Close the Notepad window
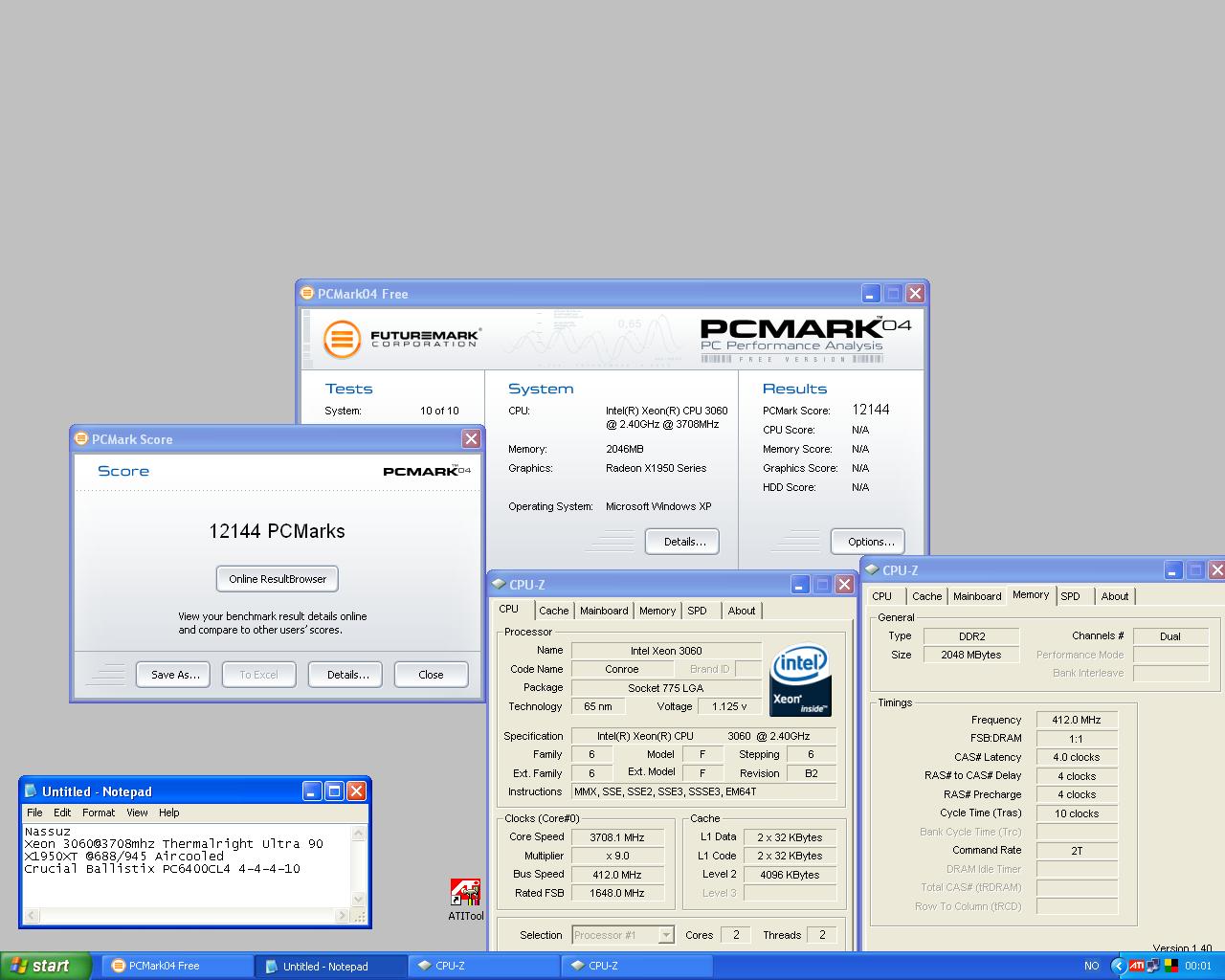 (356, 791)
